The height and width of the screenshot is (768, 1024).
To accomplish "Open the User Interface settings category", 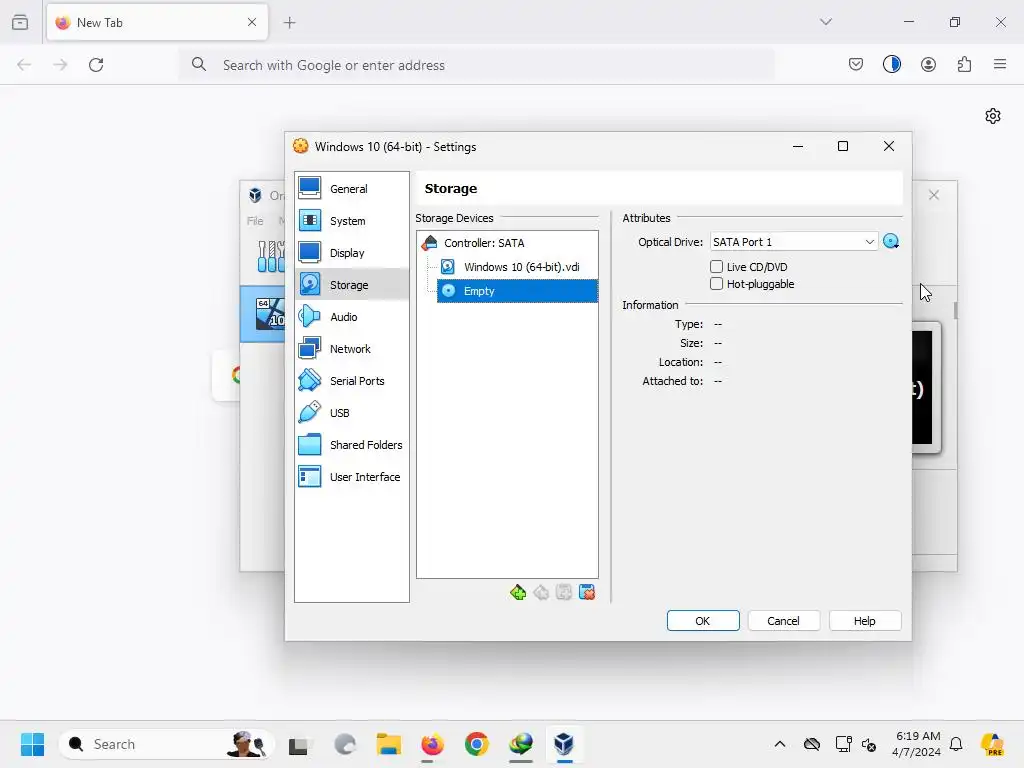I will (x=351, y=477).
